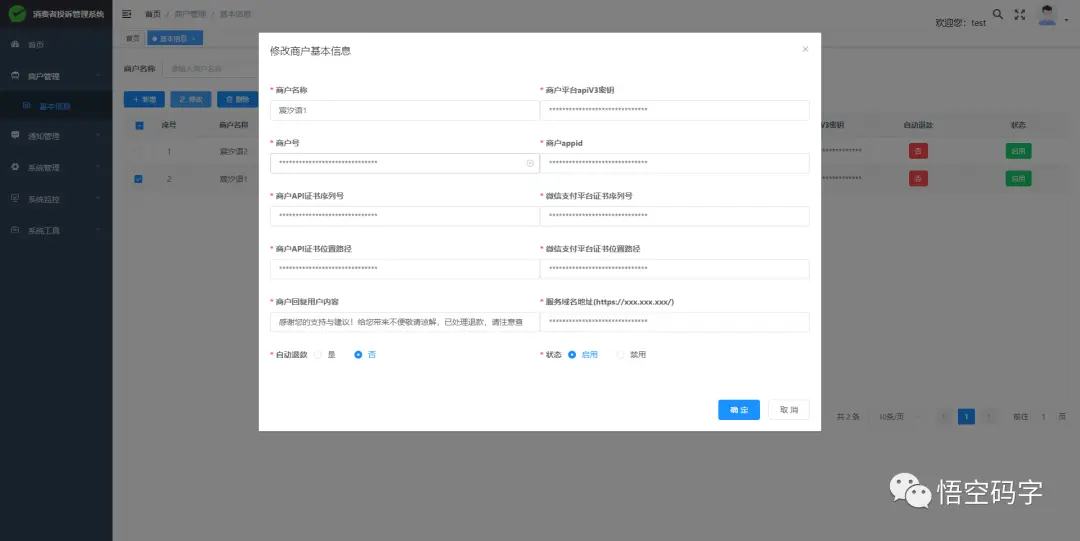Viewport: 1080px width, 541px height.
Task: Click the green WeChat-style logo in sidebar
Action: point(17,14)
